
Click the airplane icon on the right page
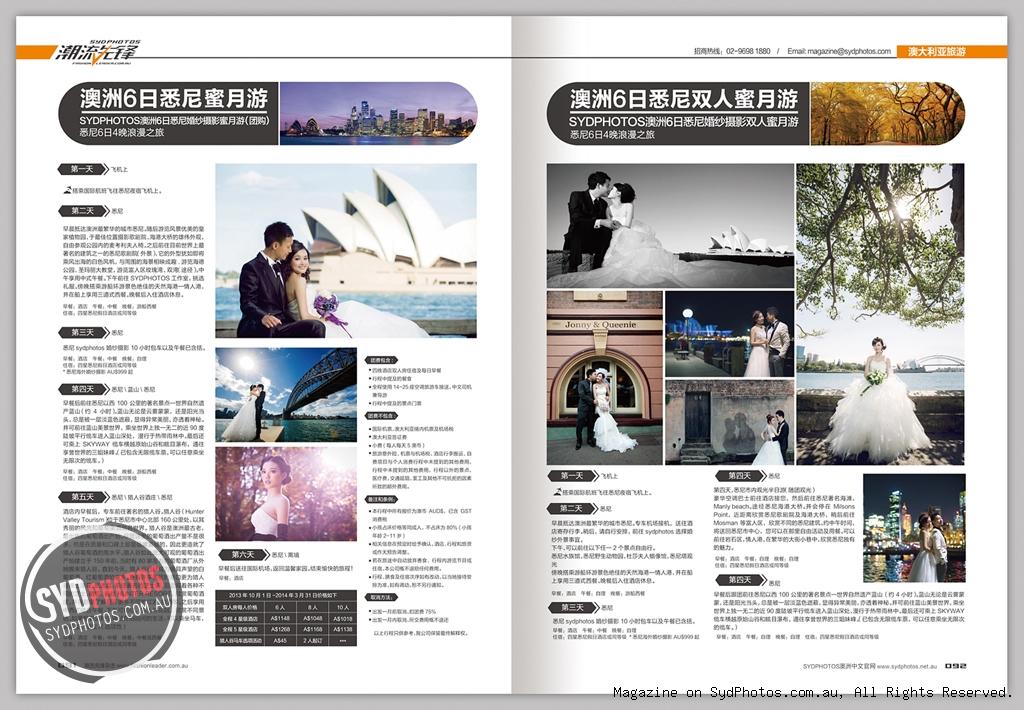[x=557, y=492]
